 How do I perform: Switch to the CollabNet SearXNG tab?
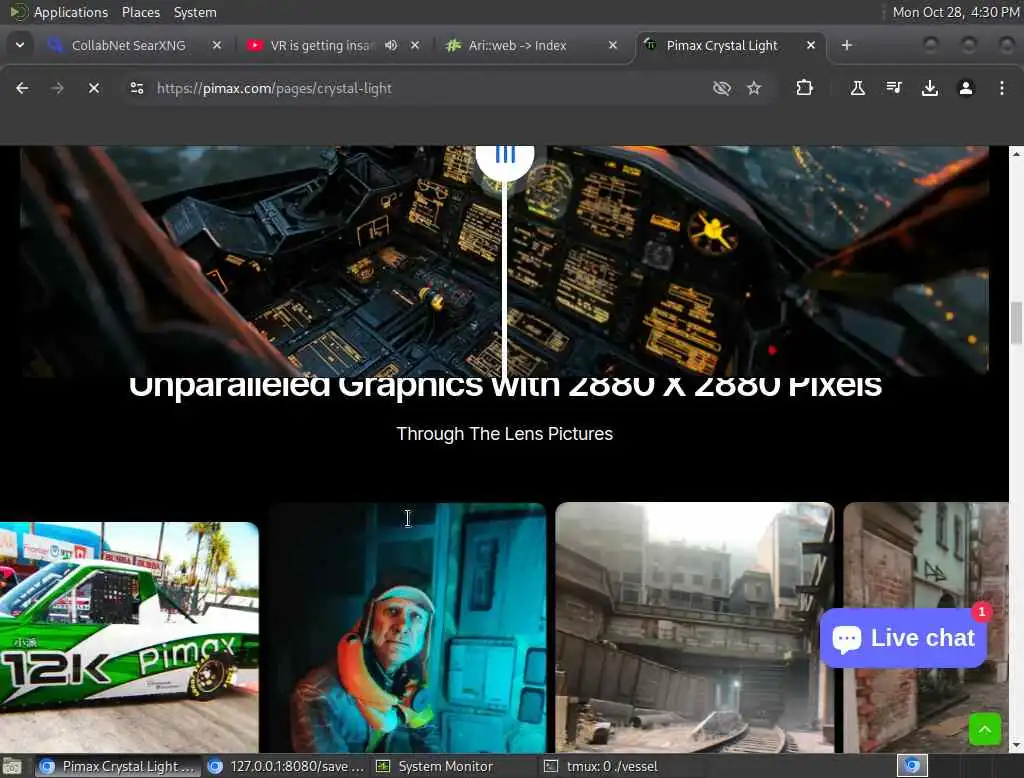[x=129, y=45]
